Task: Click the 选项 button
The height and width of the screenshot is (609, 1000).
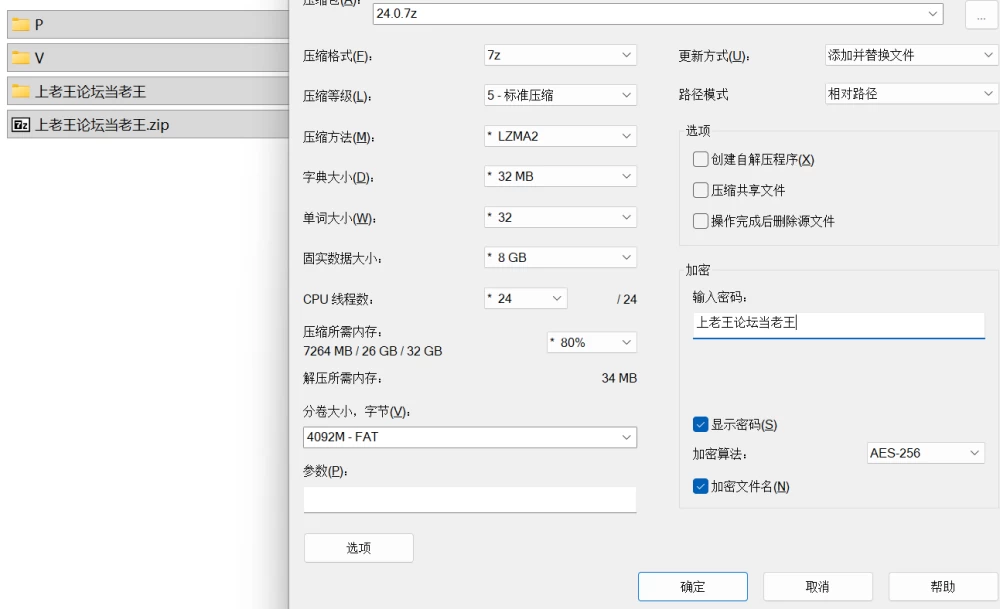Action: pyautogui.click(x=358, y=548)
